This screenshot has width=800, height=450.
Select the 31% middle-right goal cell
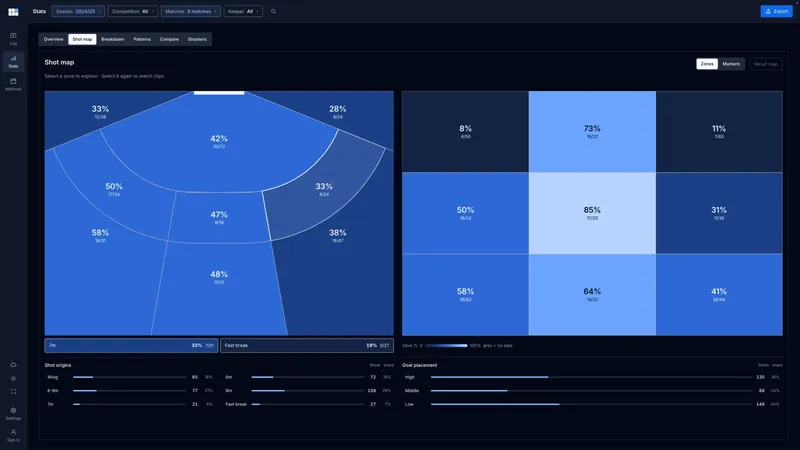click(719, 213)
